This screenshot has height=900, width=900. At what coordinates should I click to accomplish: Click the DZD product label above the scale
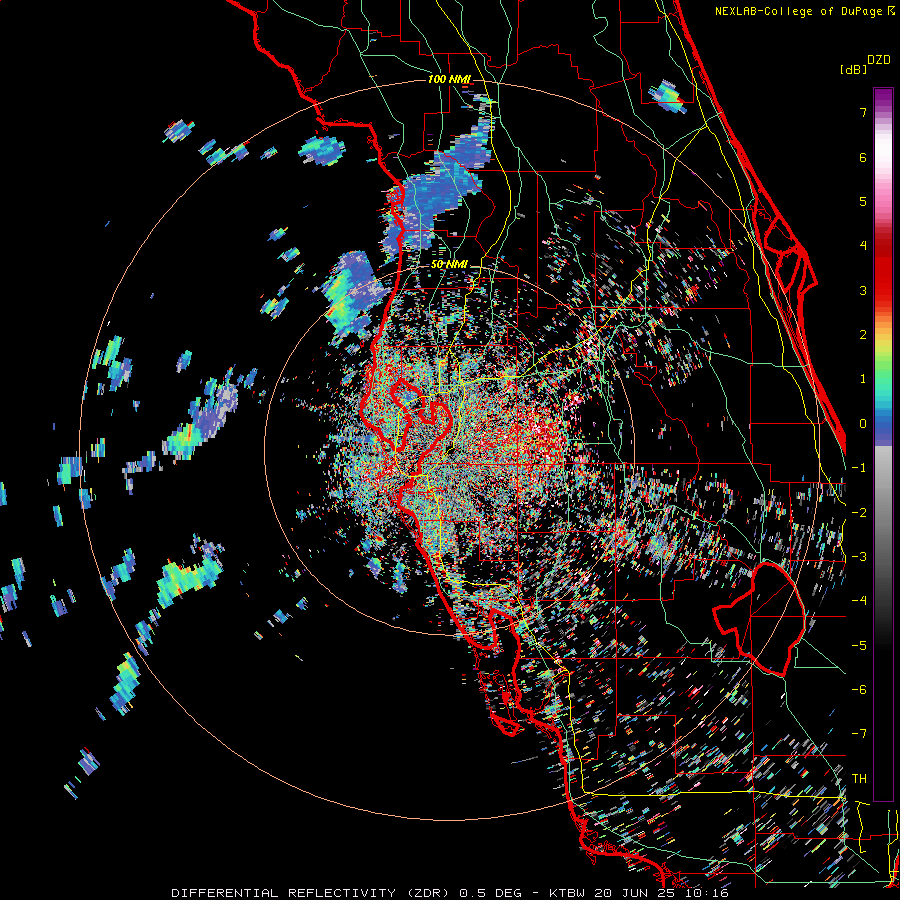coord(879,60)
